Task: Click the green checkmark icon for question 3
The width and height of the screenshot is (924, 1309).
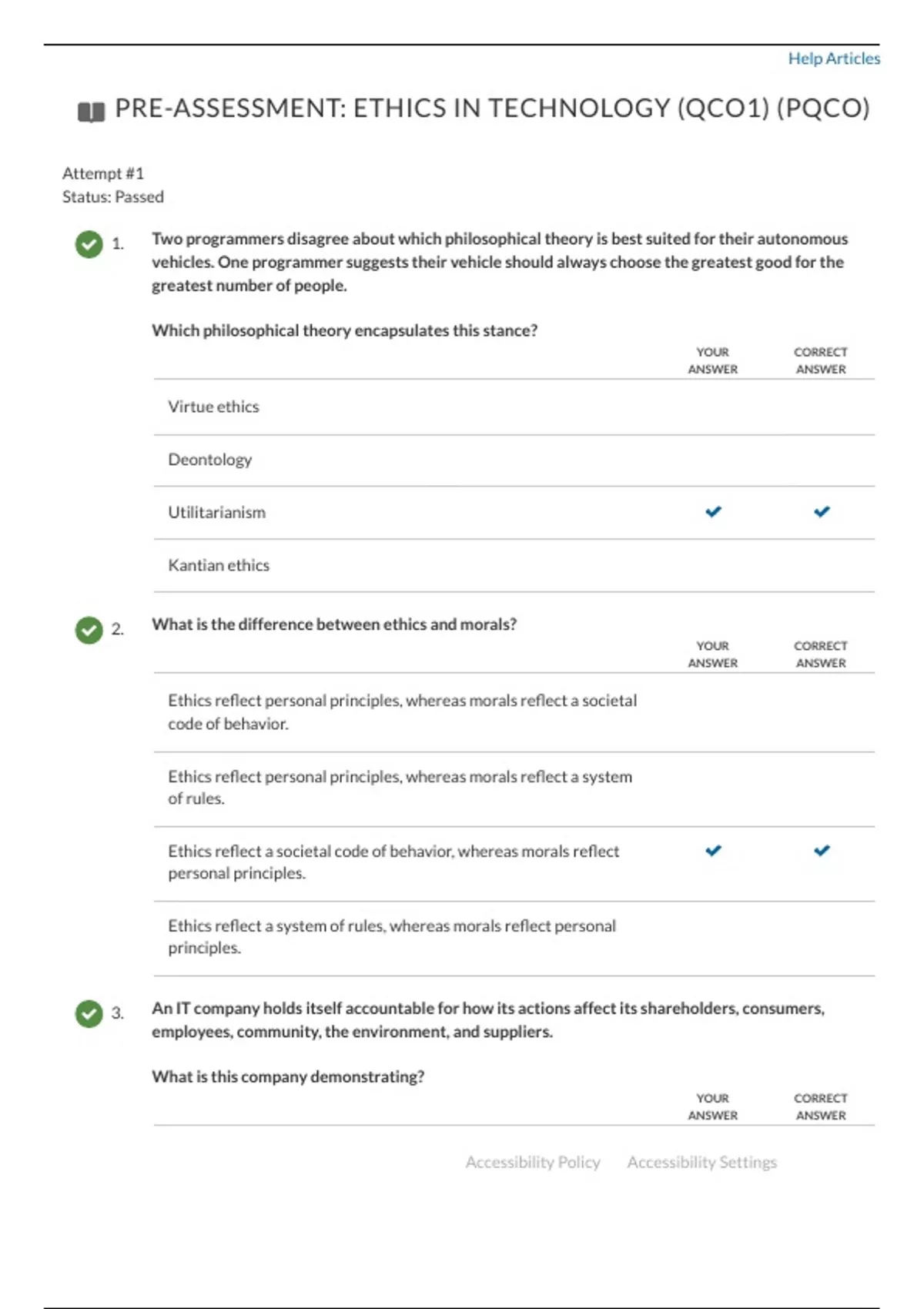Action: [x=89, y=1014]
